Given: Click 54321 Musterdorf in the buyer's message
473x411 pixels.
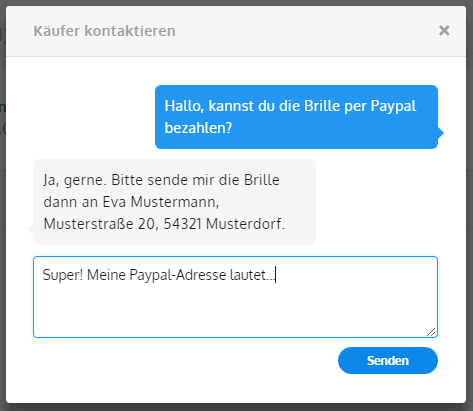Looking at the screenshot, I should click(224, 224).
